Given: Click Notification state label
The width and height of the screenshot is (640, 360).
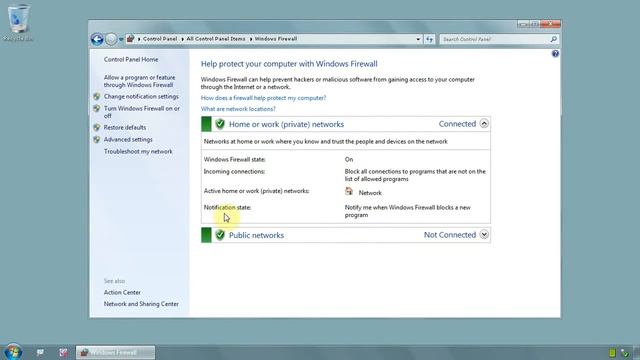Looking at the screenshot, I should tap(227, 207).
